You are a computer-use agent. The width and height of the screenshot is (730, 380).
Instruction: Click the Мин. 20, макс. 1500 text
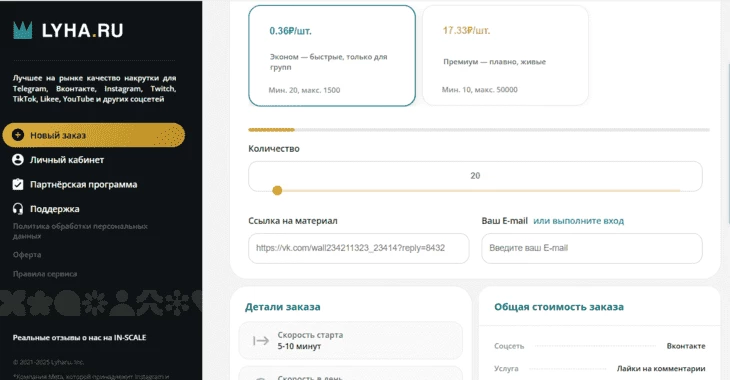point(304,90)
